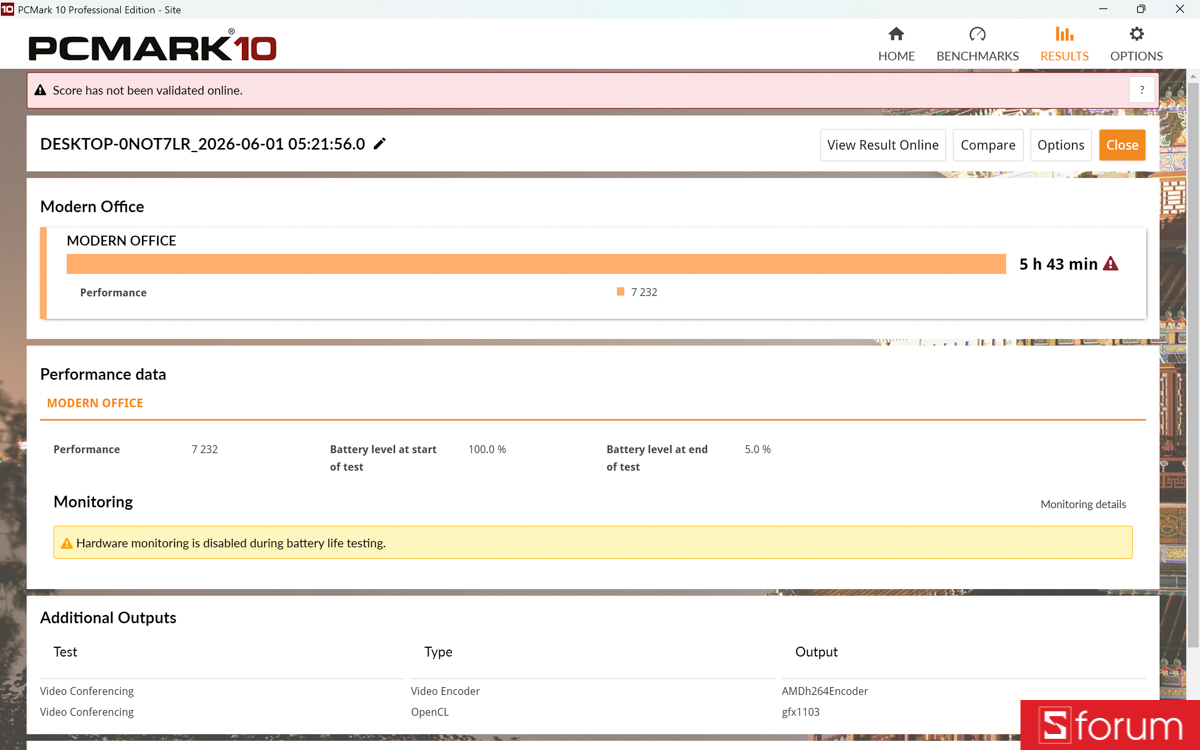1200x750 pixels.
Task: Click the 5 h 43 min result value
Action: 1058,264
